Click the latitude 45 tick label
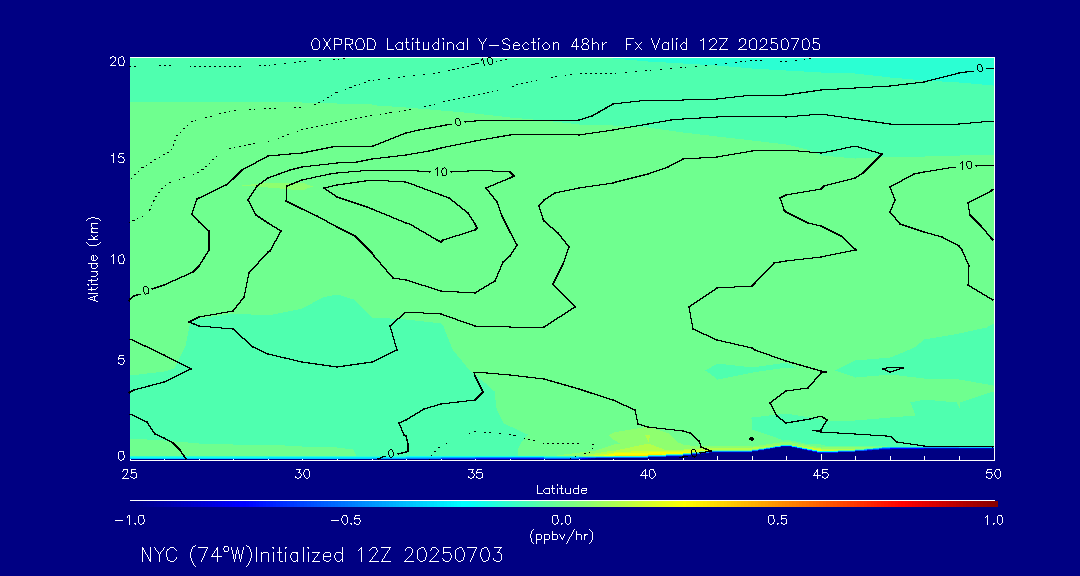This screenshot has width=1080, height=576. coord(821,473)
